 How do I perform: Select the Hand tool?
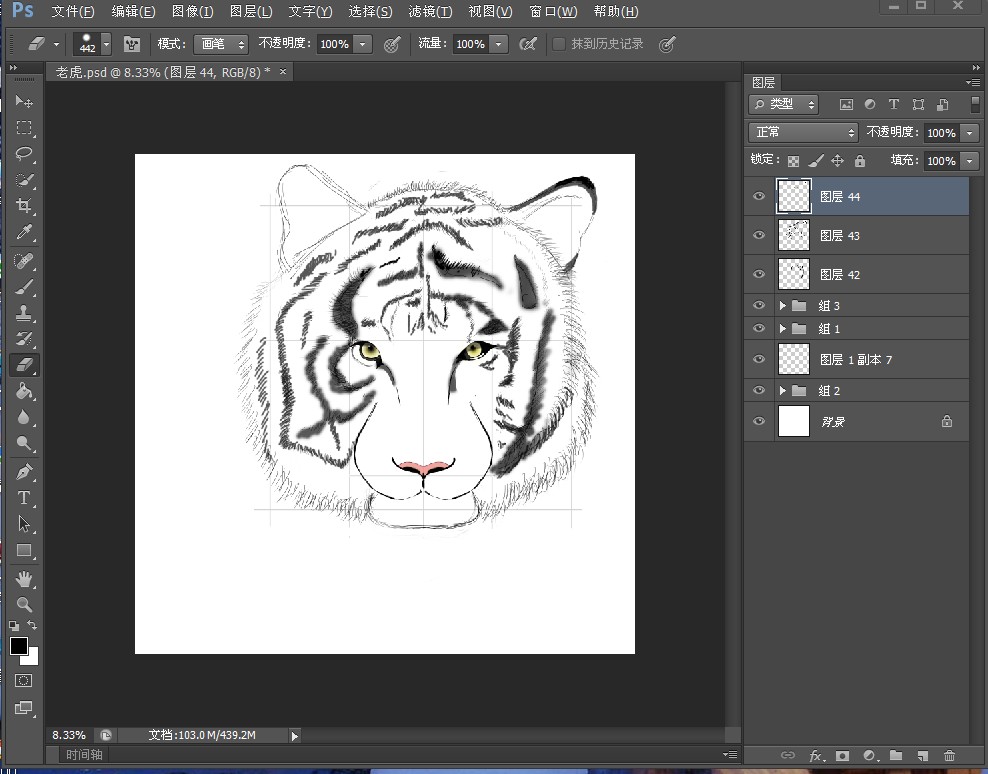pyautogui.click(x=24, y=579)
